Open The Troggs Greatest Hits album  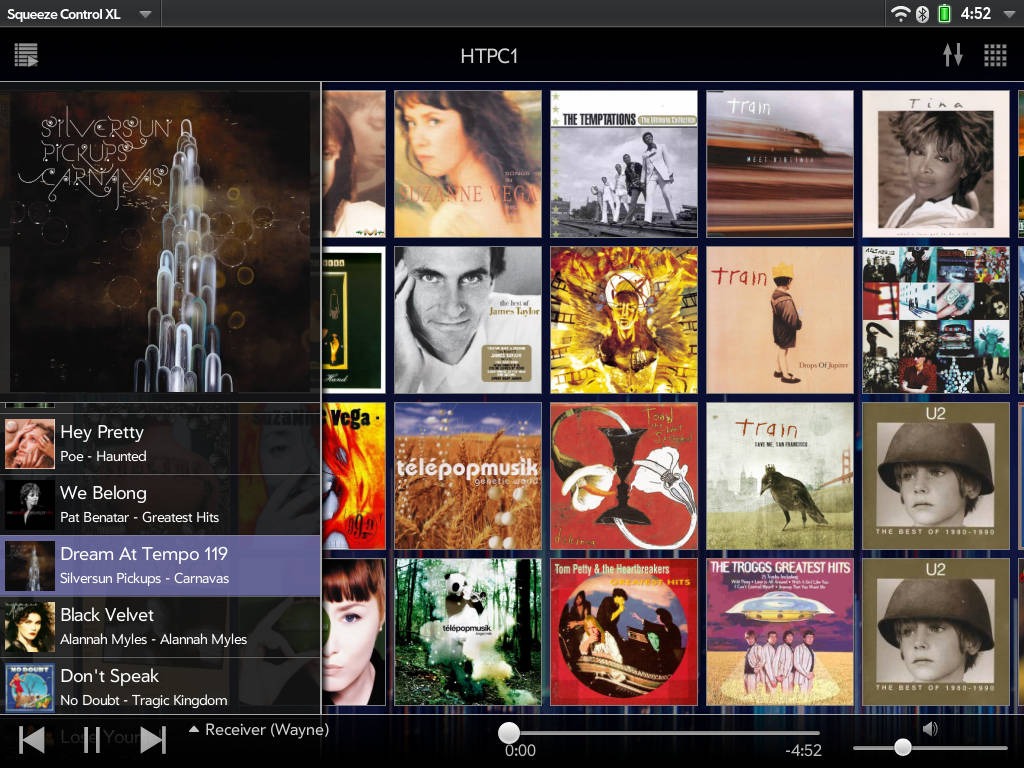point(780,632)
